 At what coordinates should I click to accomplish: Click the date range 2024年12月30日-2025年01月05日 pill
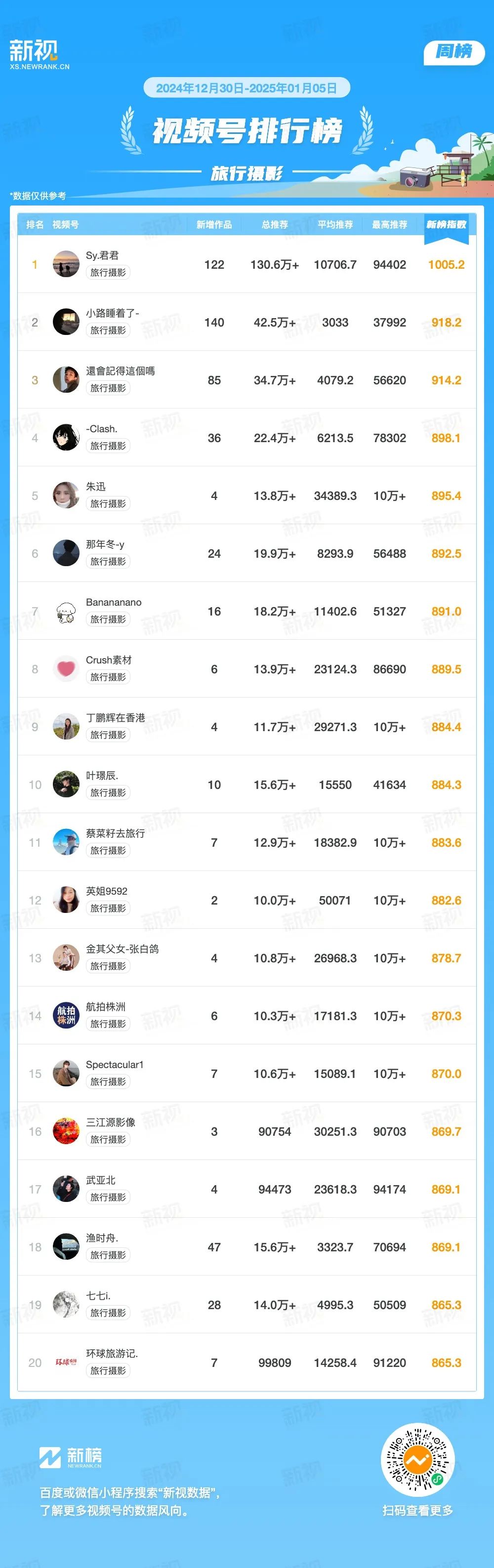(247, 87)
